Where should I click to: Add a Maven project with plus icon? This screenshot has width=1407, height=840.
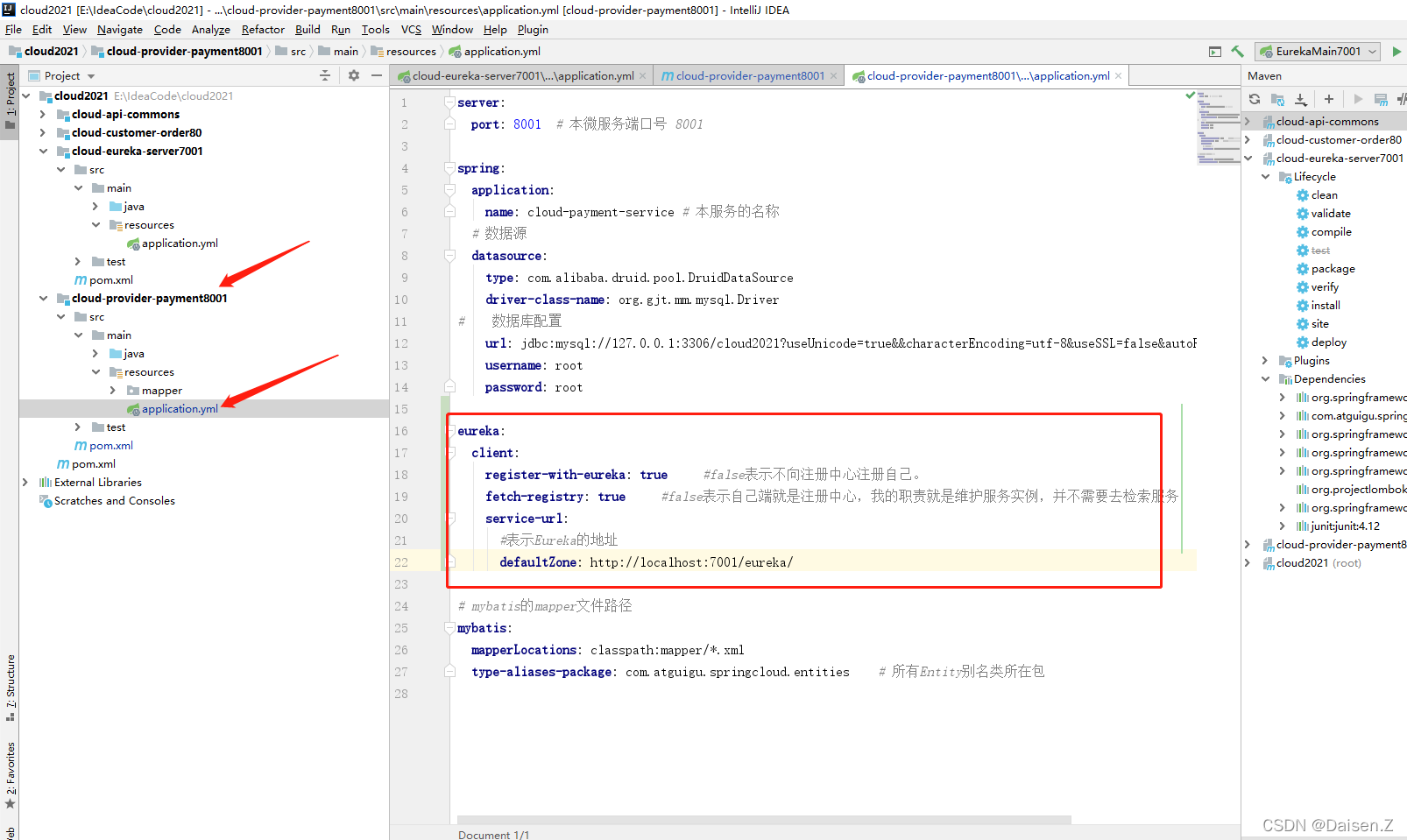point(1329,99)
